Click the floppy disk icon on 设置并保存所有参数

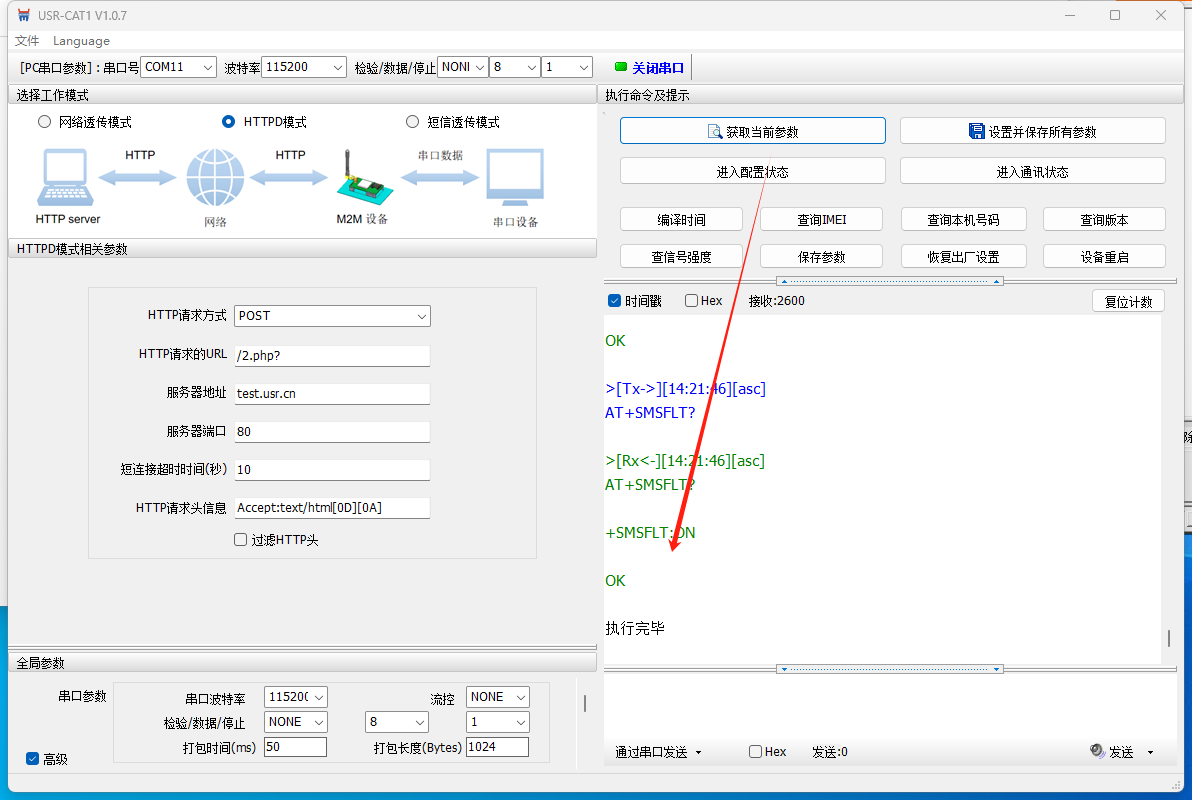click(x=977, y=131)
